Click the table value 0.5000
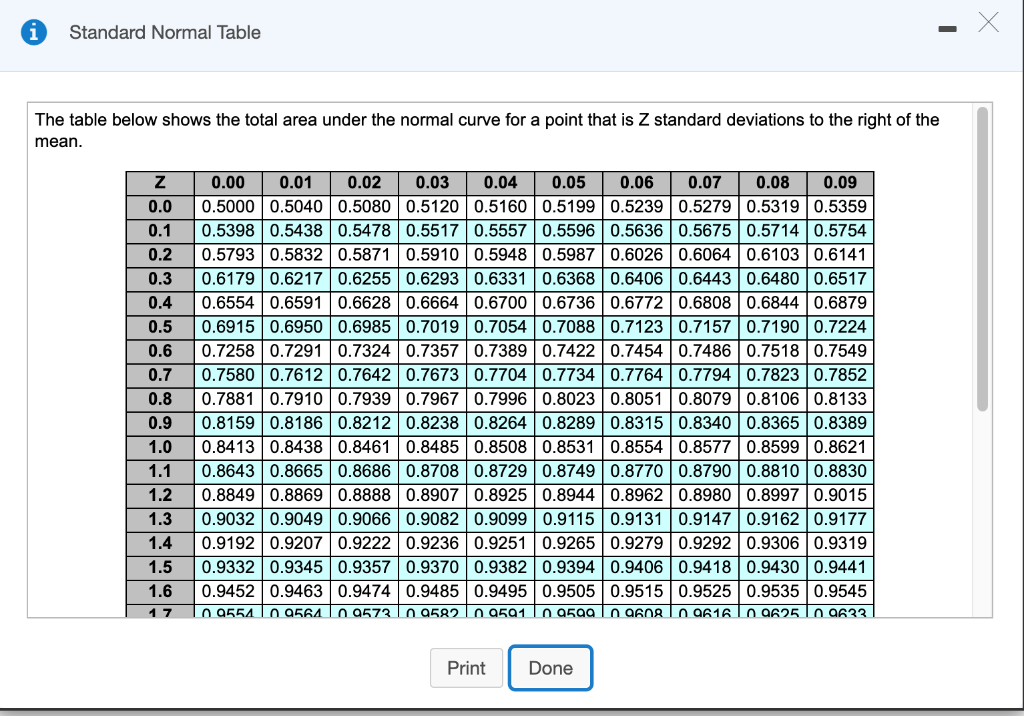The height and width of the screenshot is (716, 1024). pos(228,207)
